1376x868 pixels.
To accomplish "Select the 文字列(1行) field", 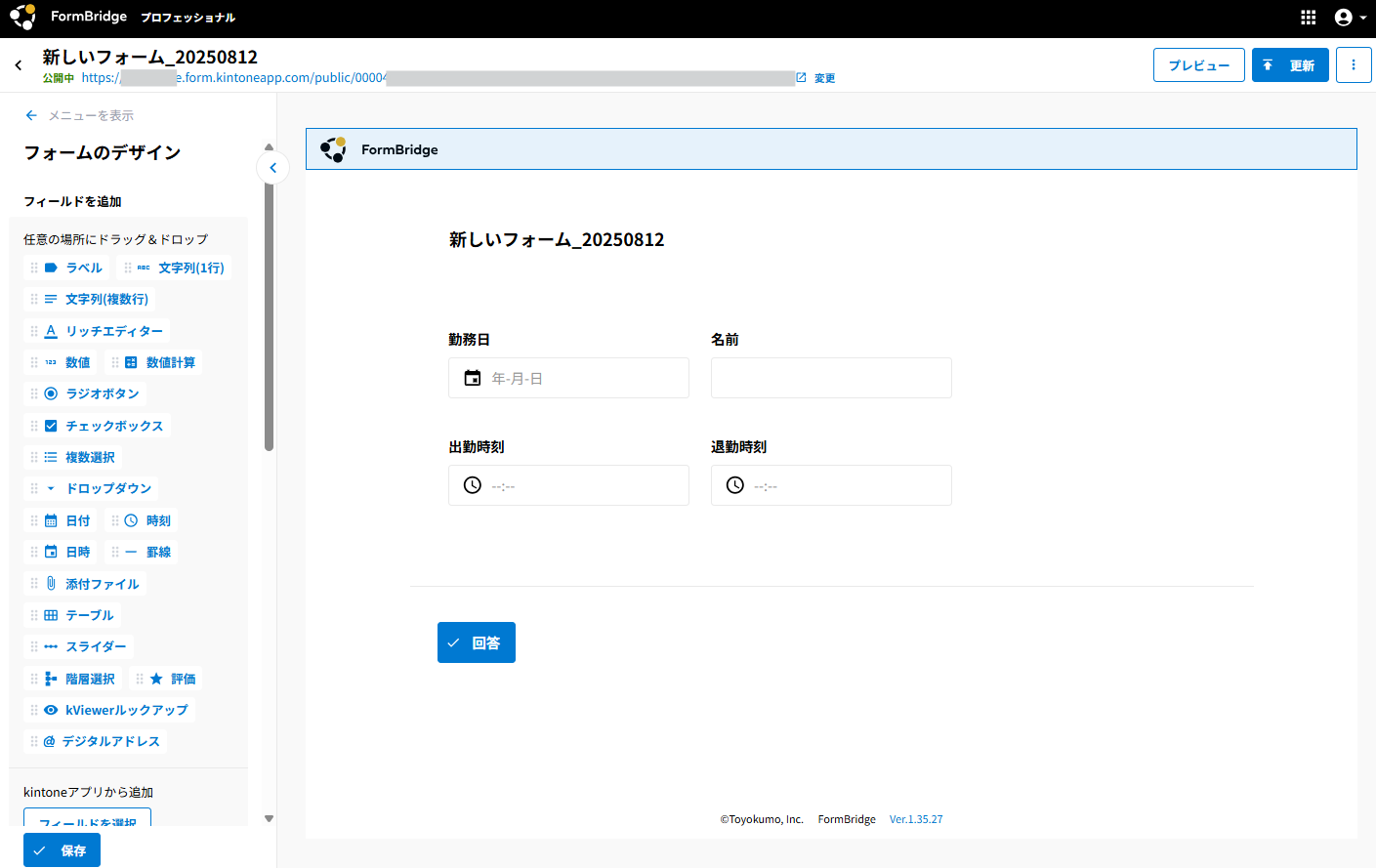I will pos(174,268).
